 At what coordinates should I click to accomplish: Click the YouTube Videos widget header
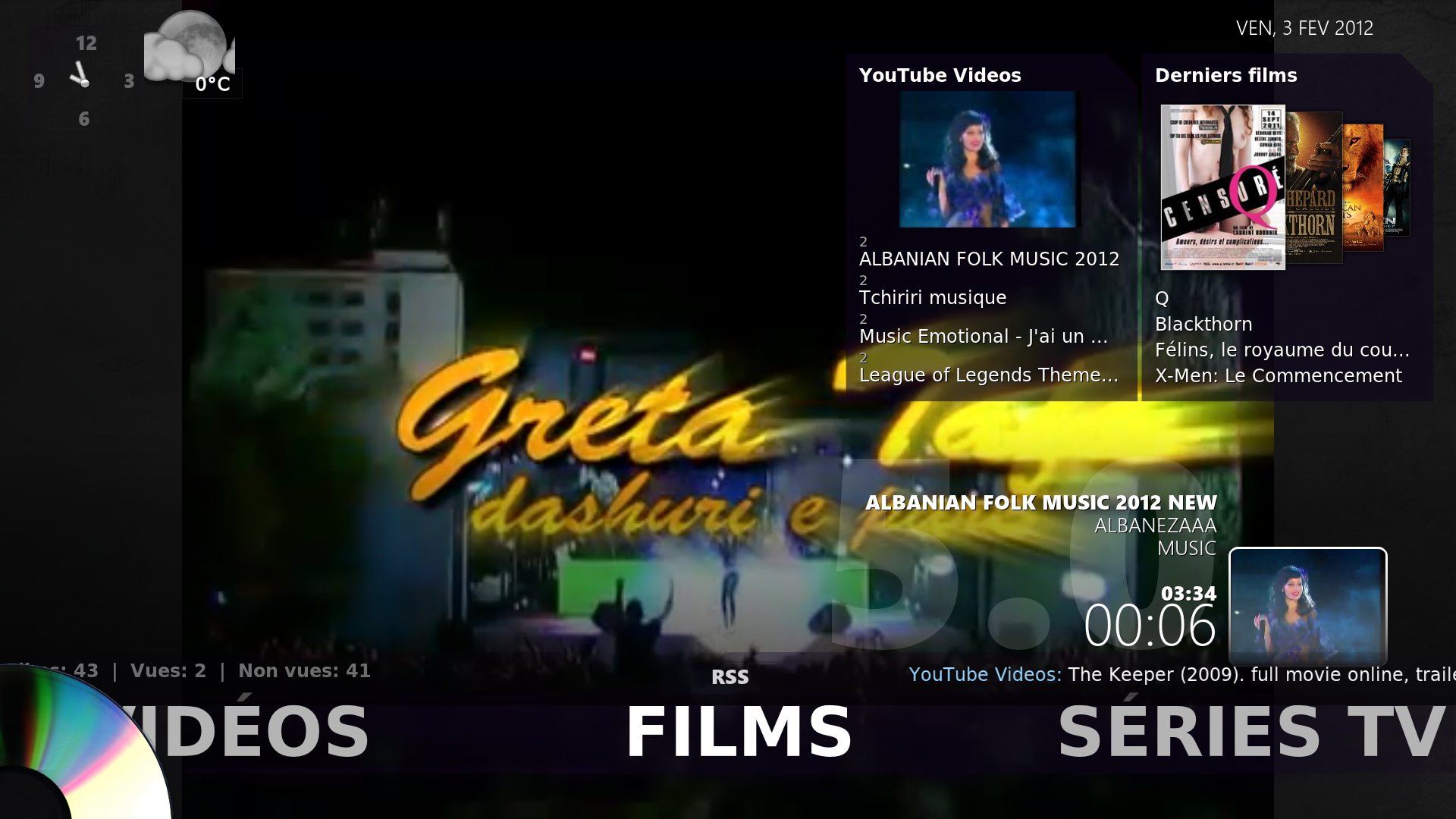[940, 75]
